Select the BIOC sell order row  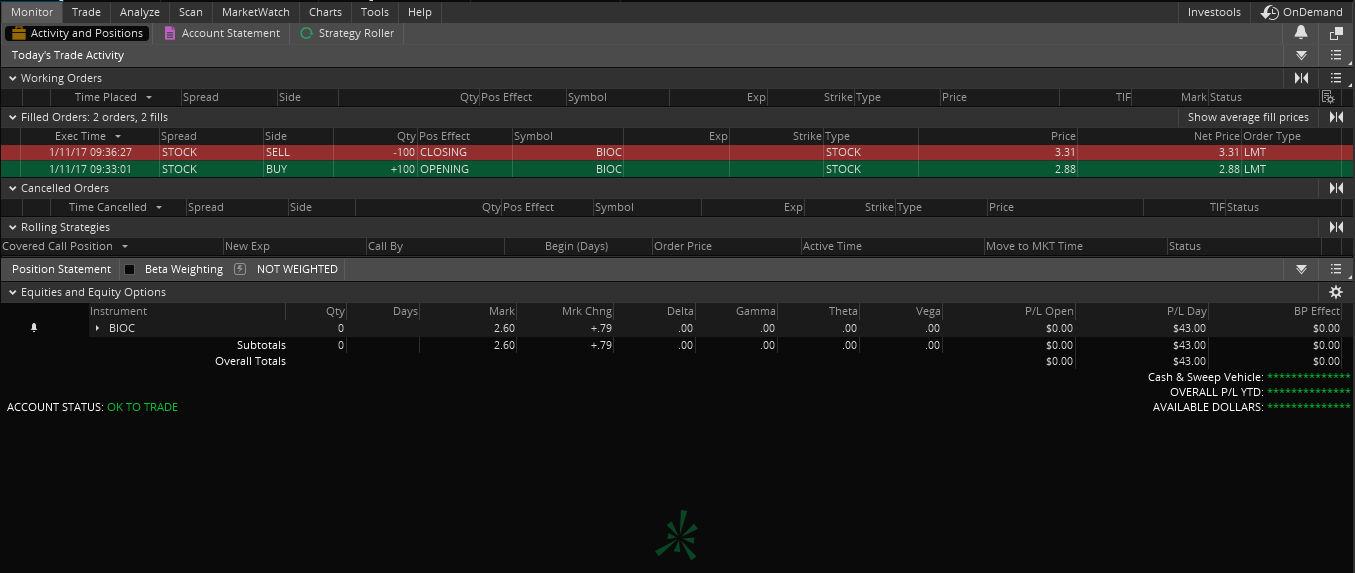(677, 152)
